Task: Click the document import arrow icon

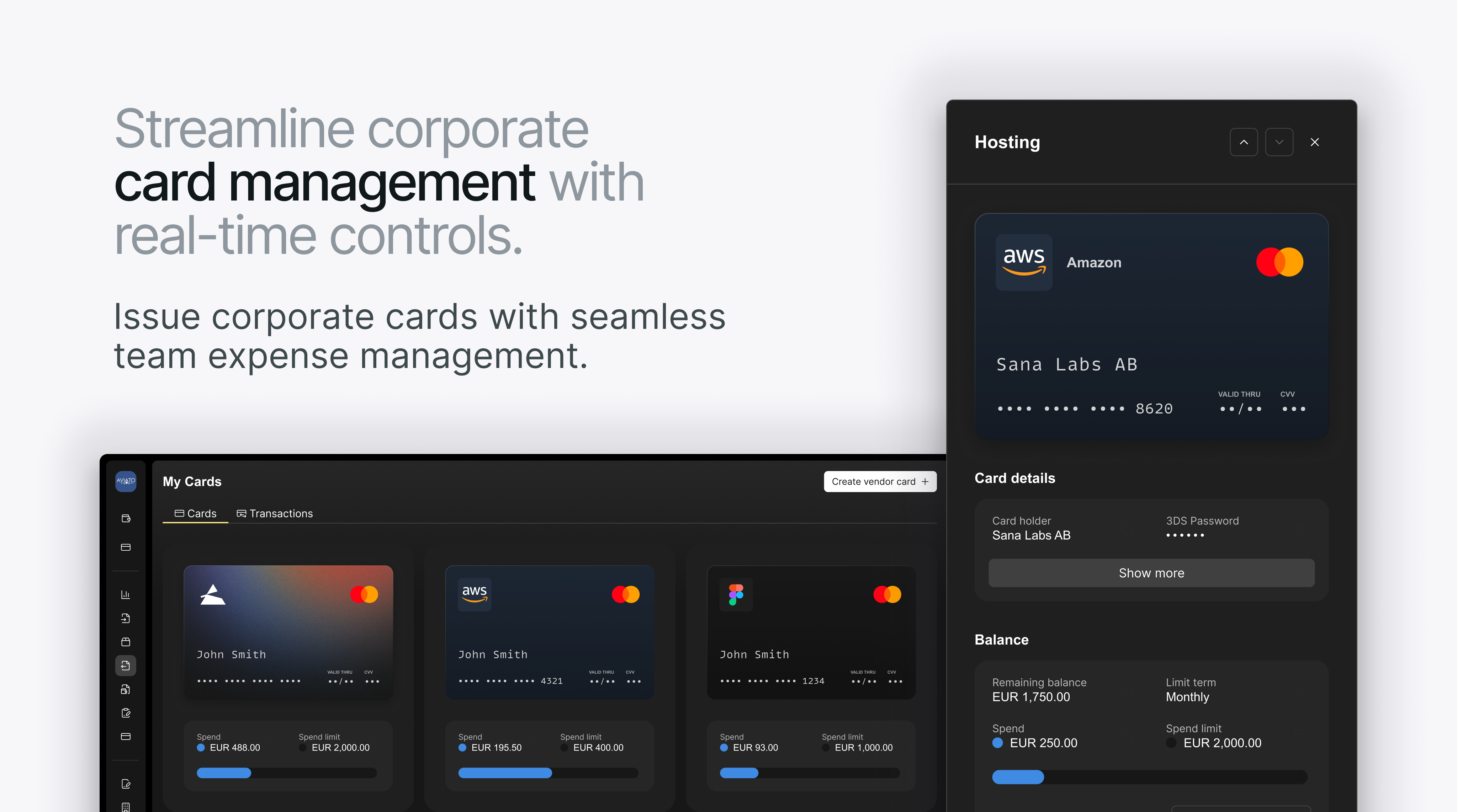Action: pyautogui.click(x=126, y=618)
